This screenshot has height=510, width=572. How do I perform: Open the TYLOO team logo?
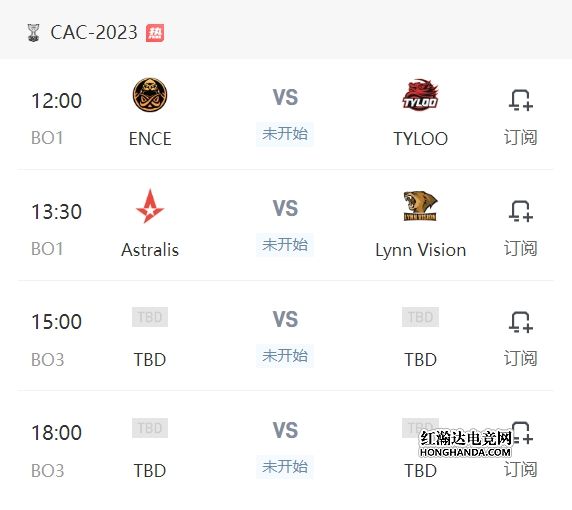click(x=420, y=94)
